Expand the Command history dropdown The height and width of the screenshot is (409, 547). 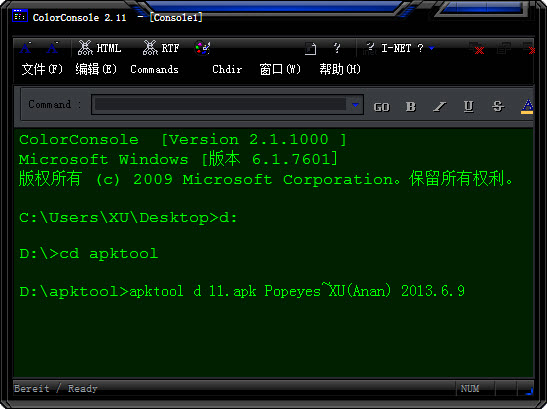coord(355,104)
